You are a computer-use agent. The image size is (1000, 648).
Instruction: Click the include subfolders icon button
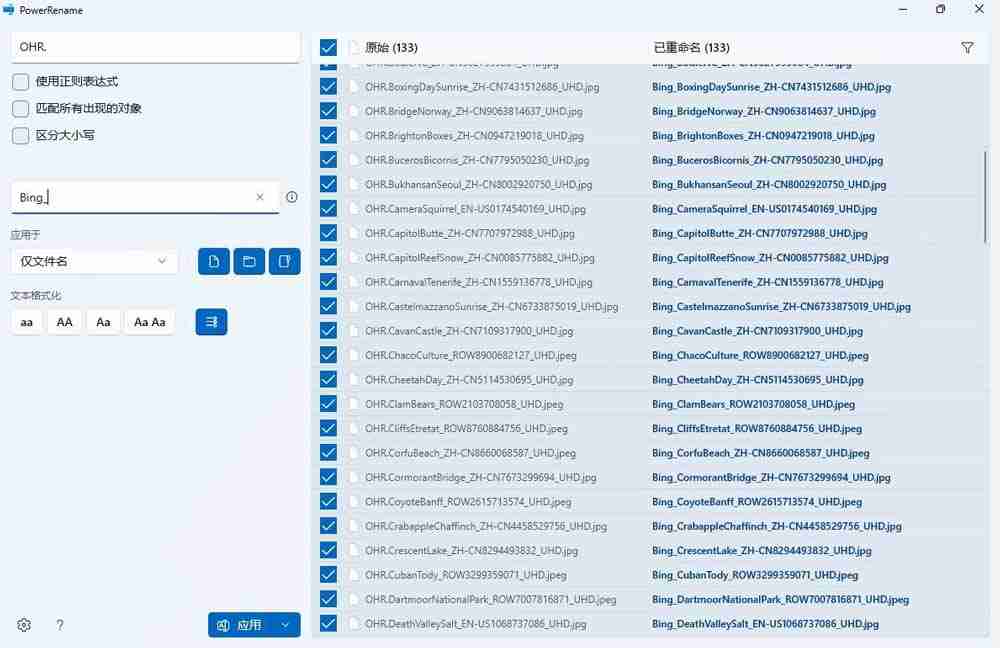point(284,261)
